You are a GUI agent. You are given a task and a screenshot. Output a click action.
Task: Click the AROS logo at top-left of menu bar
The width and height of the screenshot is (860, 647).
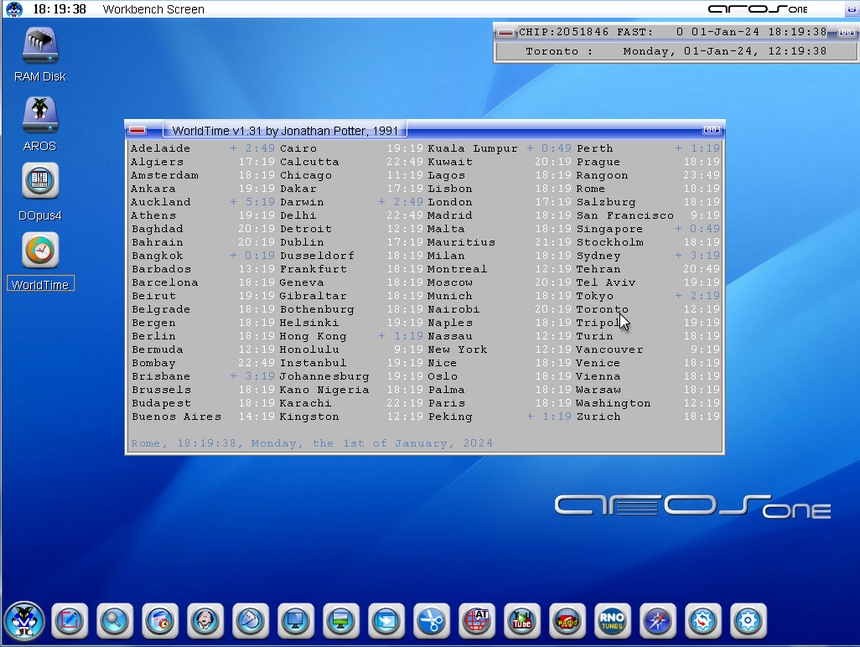pyautogui.click(x=14, y=9)
